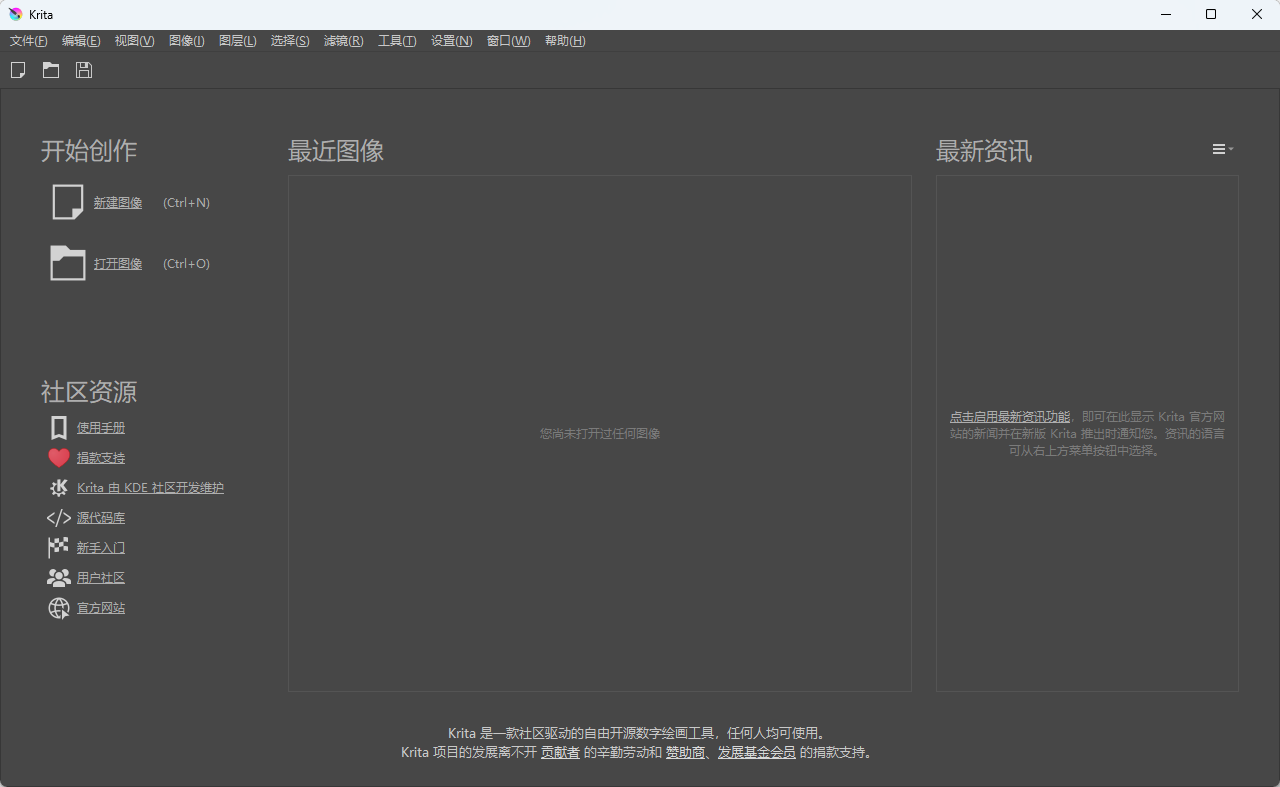
Task: Open the 源代码库 link
Action: pos(101,518)
